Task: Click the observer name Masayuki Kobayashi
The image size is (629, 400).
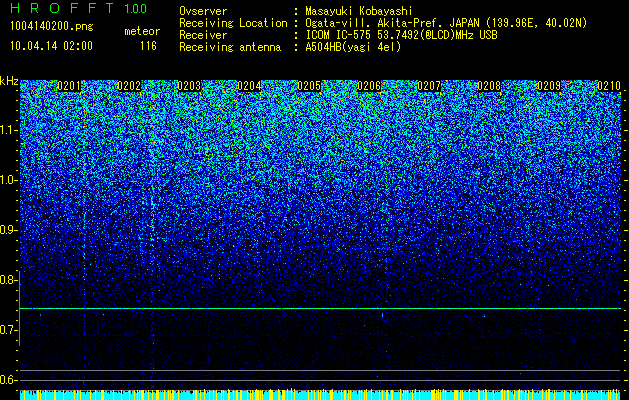Action: click(x=359, y=11)
